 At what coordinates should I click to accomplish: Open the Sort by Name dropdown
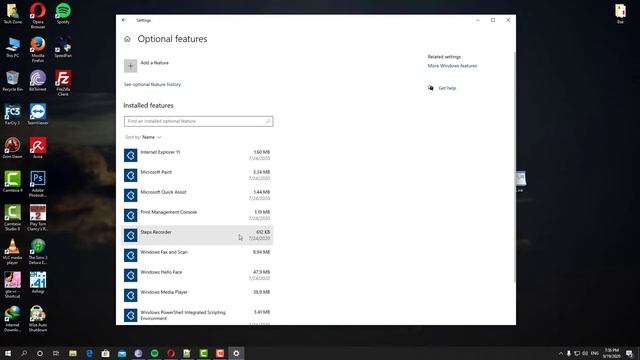pos(143,137)
